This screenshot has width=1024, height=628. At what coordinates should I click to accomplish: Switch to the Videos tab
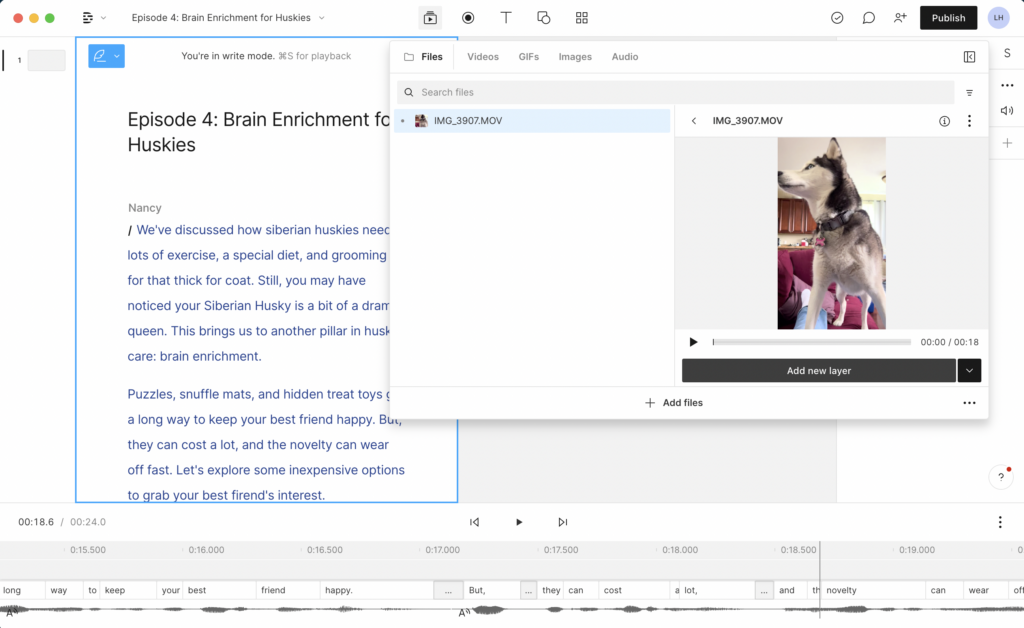483,57
